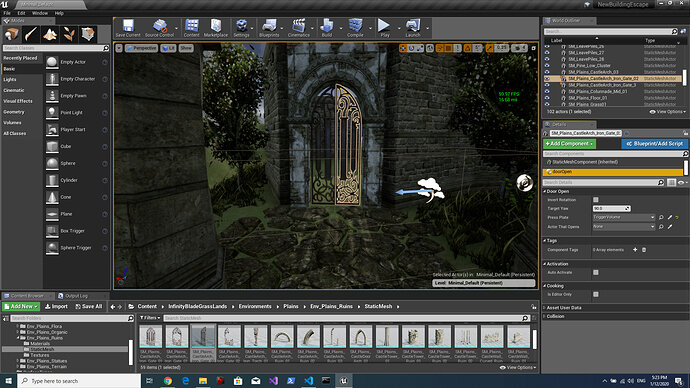
Task: Open the Blueprints toolbar icon
Action: point(269,28)
